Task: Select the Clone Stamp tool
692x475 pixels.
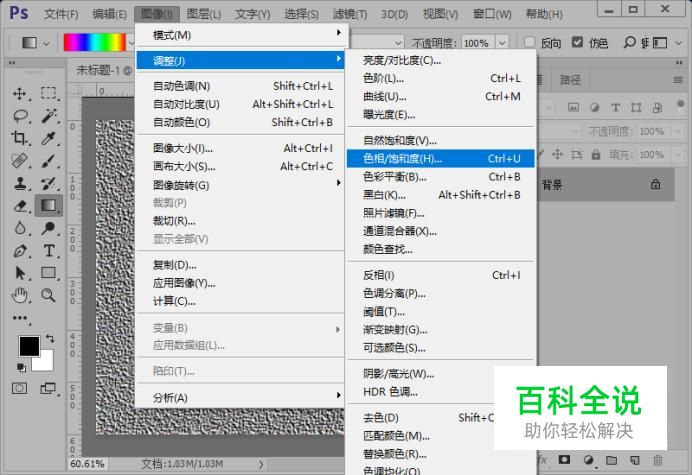Action: click(20, 183)
